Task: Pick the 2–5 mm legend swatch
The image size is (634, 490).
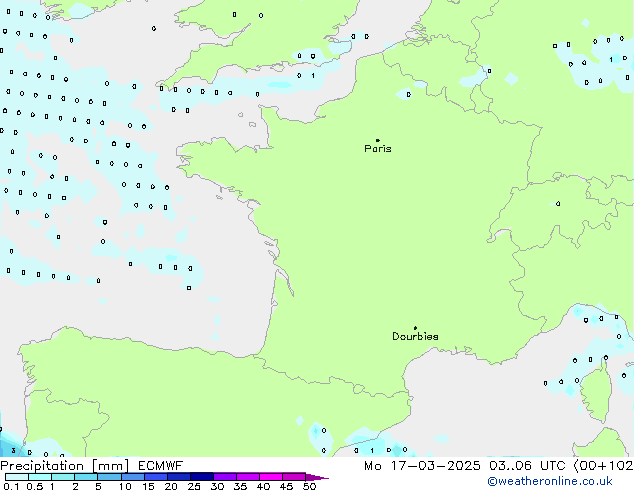Action: [86, 477]
